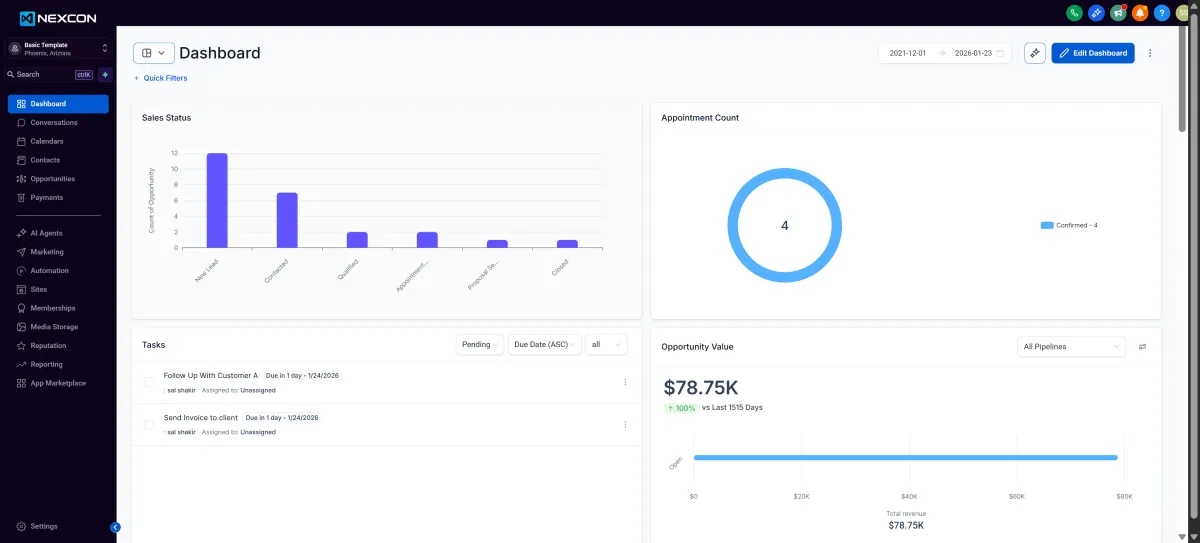The height and width of the screenshot is (543, 1200).
Task: Click the 2026-01-23 end date
Action: click(973, 53)
